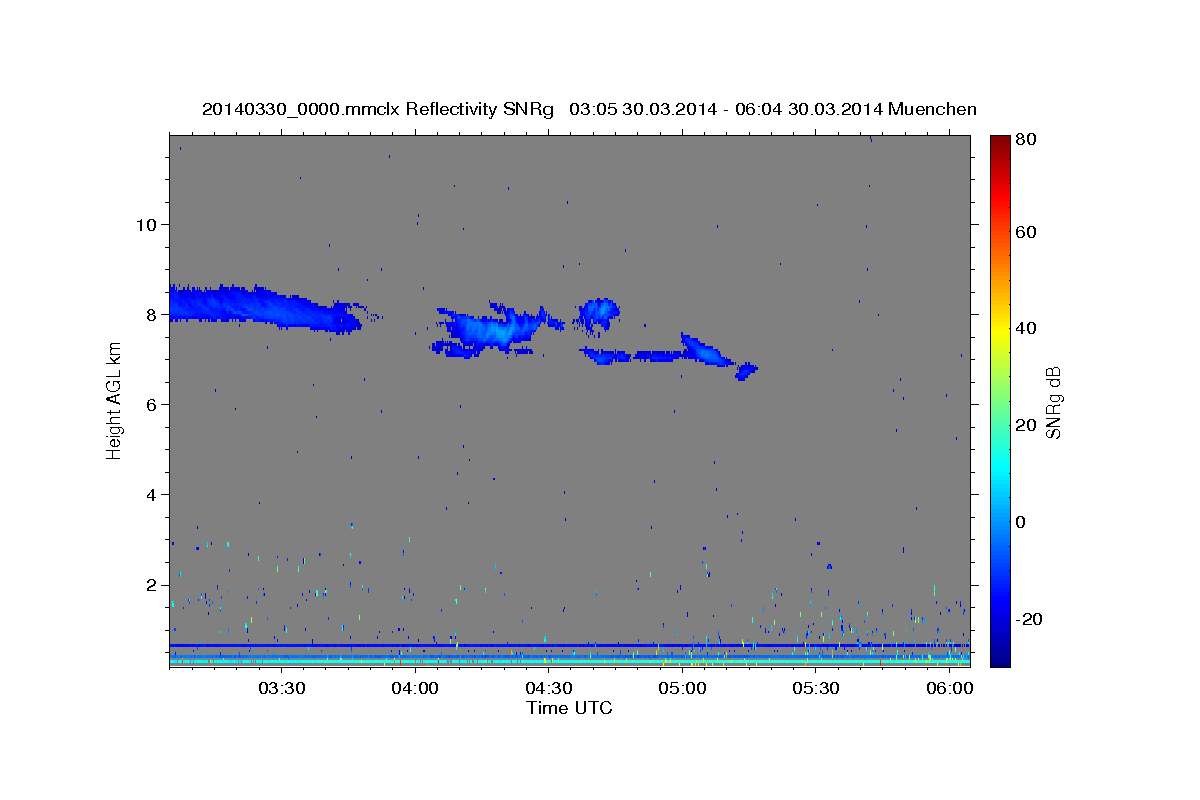Click the 05:00 time tick label
Viewport: 1200px width, 800px height.
(x=682, y=688)
